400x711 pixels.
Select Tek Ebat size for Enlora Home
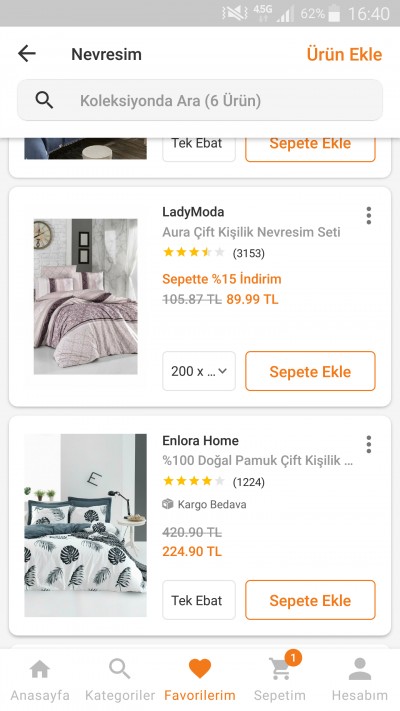pyautogui.click(x=199, y=600)
